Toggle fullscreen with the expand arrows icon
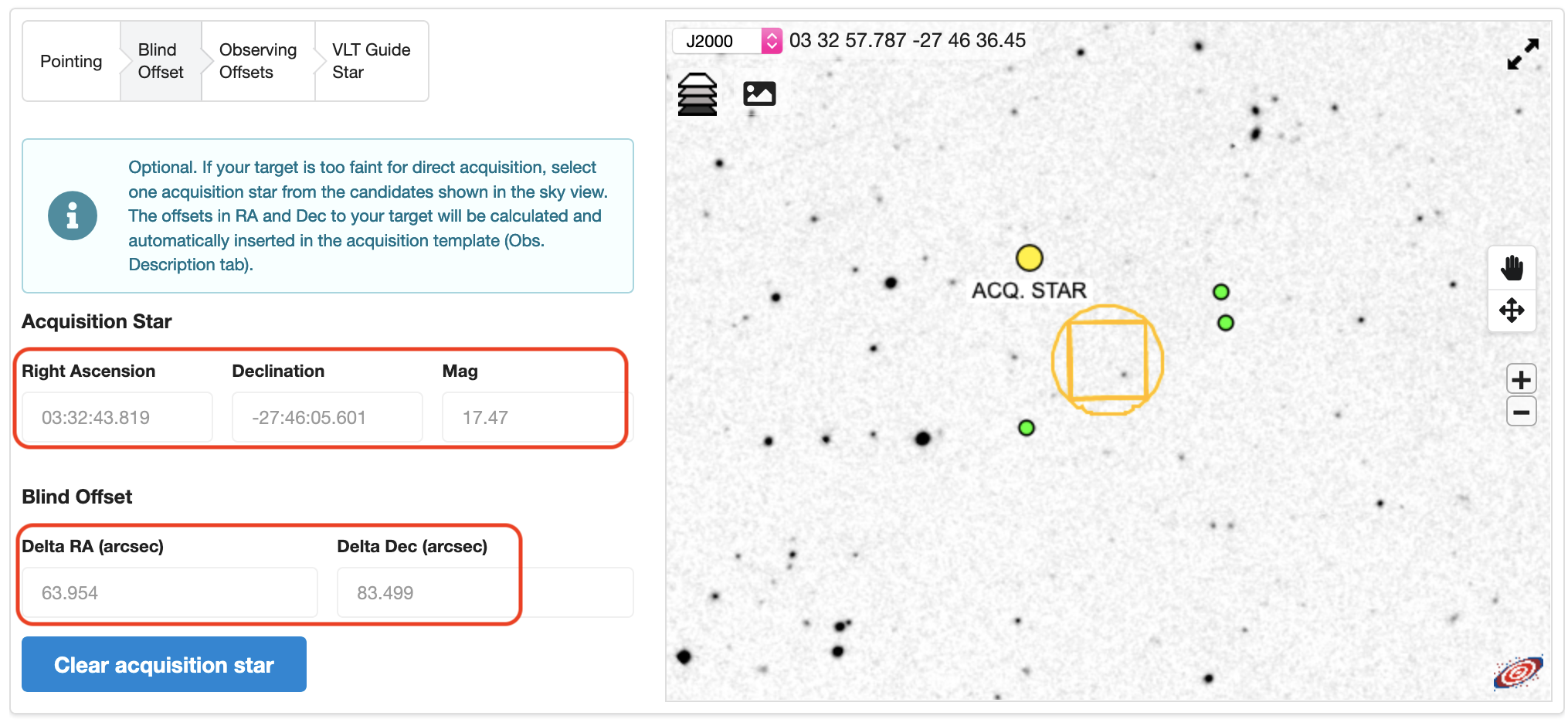The image size is (1568, 726). pyautogui.click(x=1523, y=54)
